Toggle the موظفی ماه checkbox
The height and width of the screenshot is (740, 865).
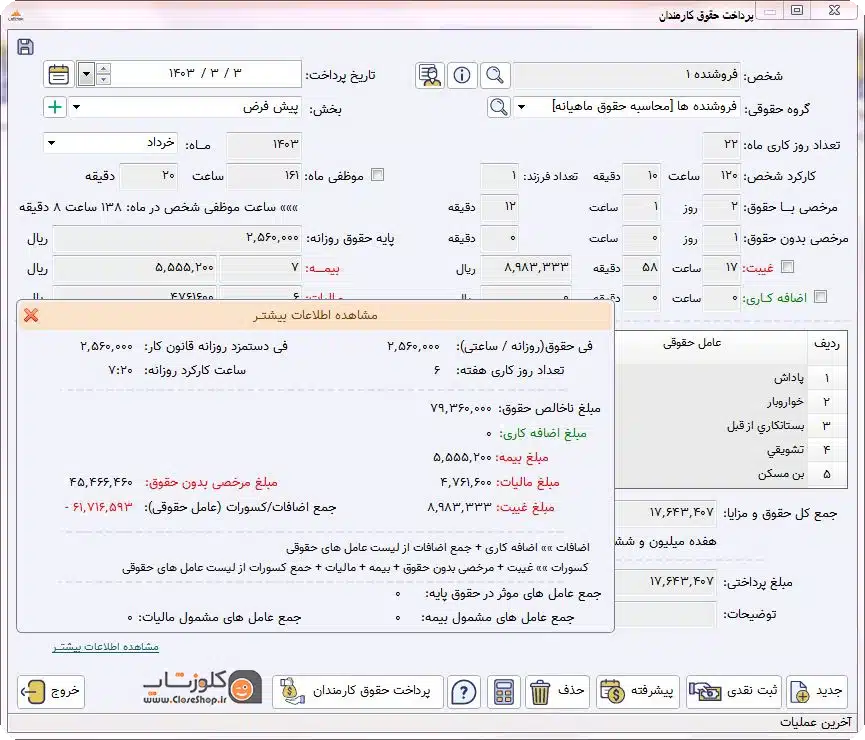click(x=377, y=175)
